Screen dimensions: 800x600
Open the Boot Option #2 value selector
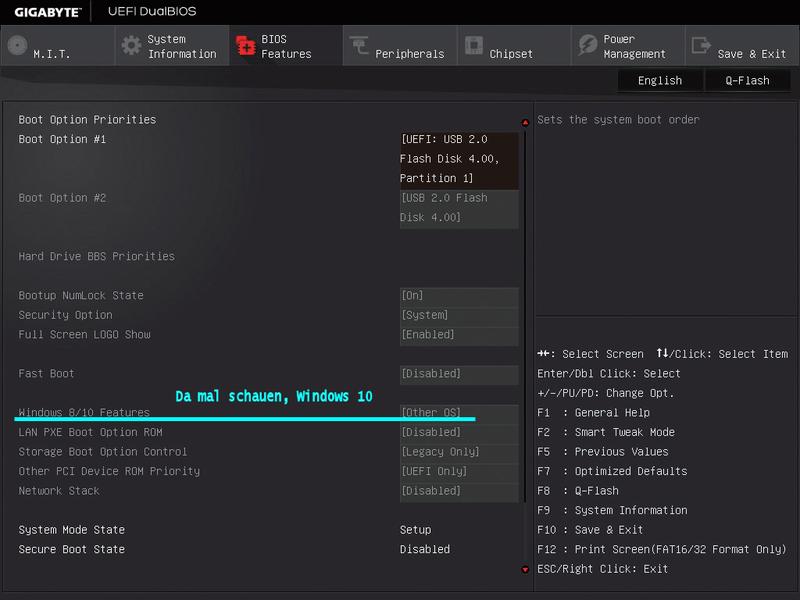(459, 208)
